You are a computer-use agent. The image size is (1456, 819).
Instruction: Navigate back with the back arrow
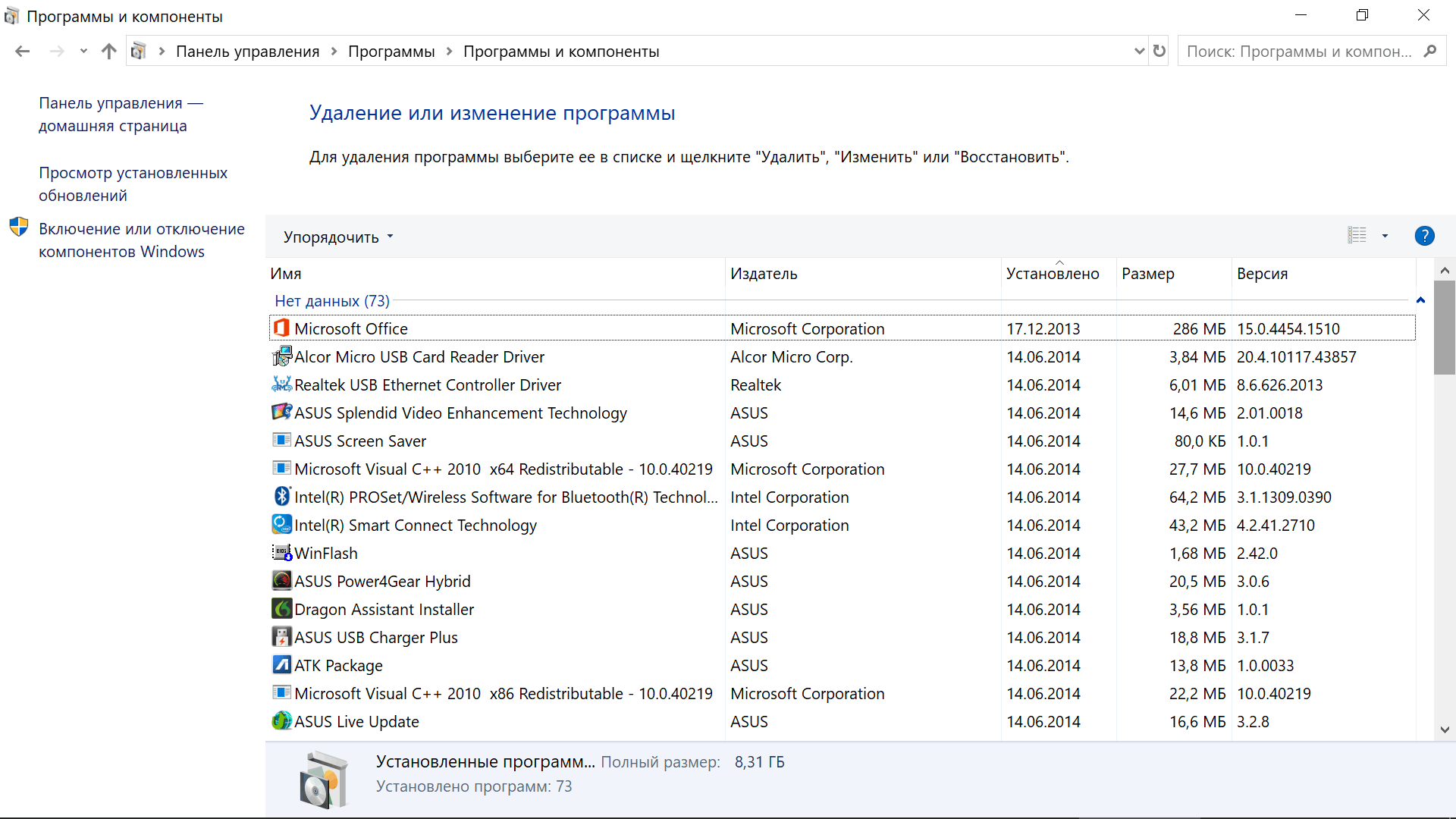[x=23, y=51]
